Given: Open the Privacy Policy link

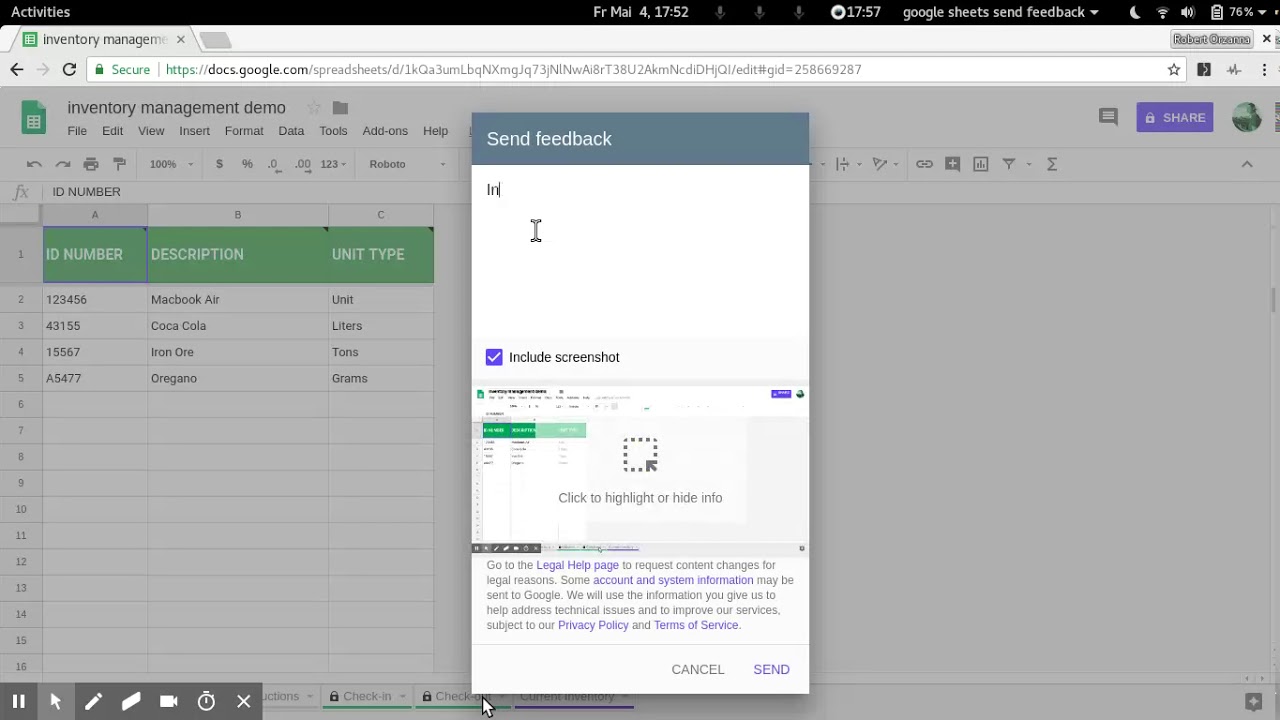Looking at the screenshot, I should click(x=593, y=625).
